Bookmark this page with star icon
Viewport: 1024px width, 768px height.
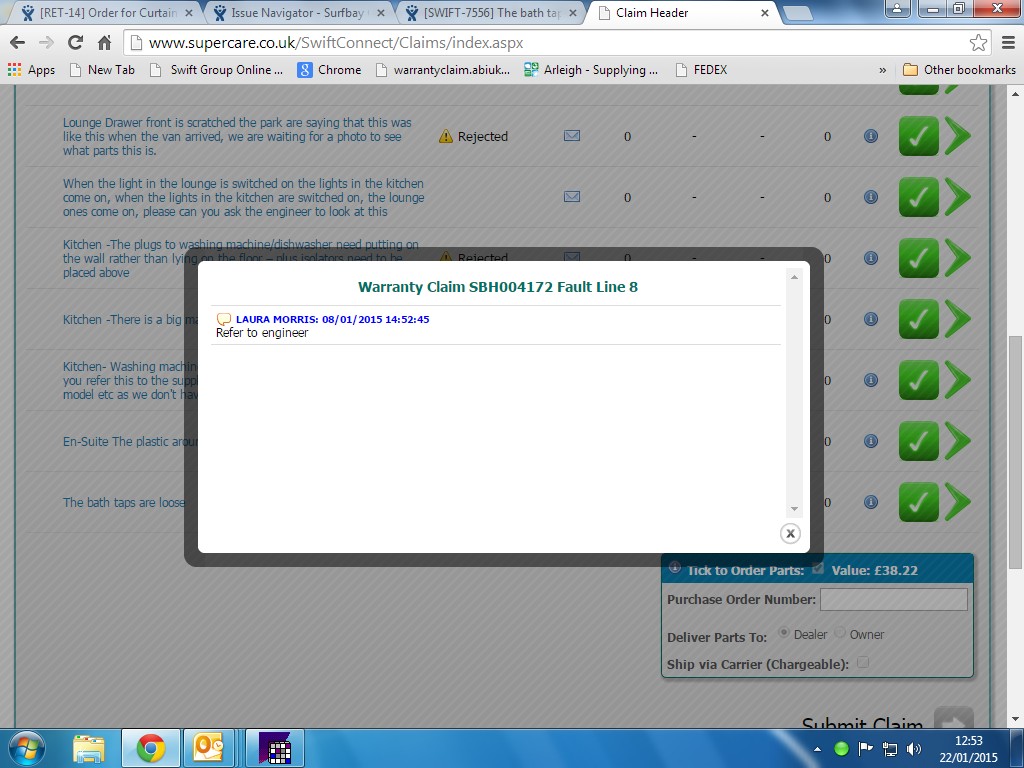coord(978,43)
